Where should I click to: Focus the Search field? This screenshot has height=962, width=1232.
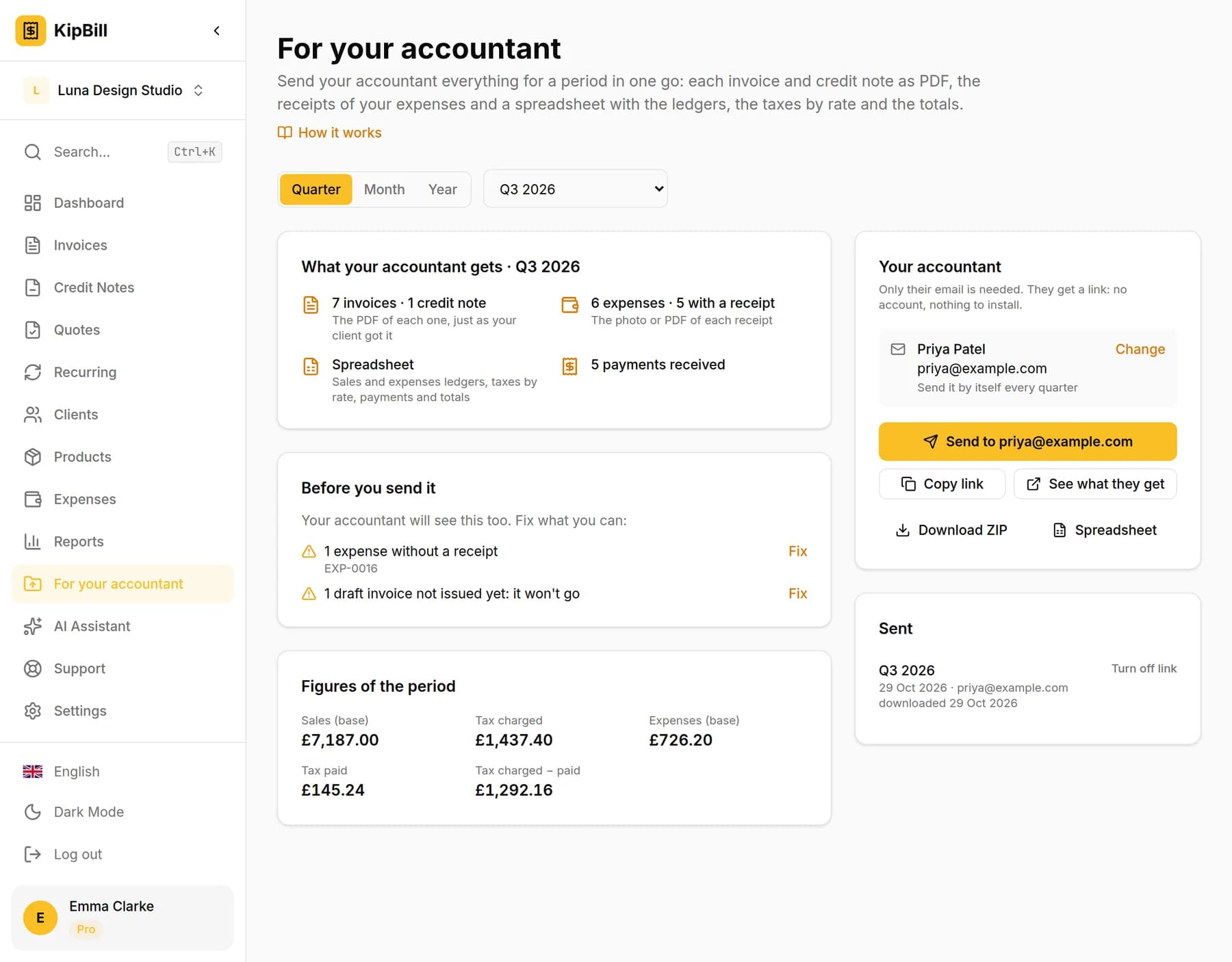point(123,152)
